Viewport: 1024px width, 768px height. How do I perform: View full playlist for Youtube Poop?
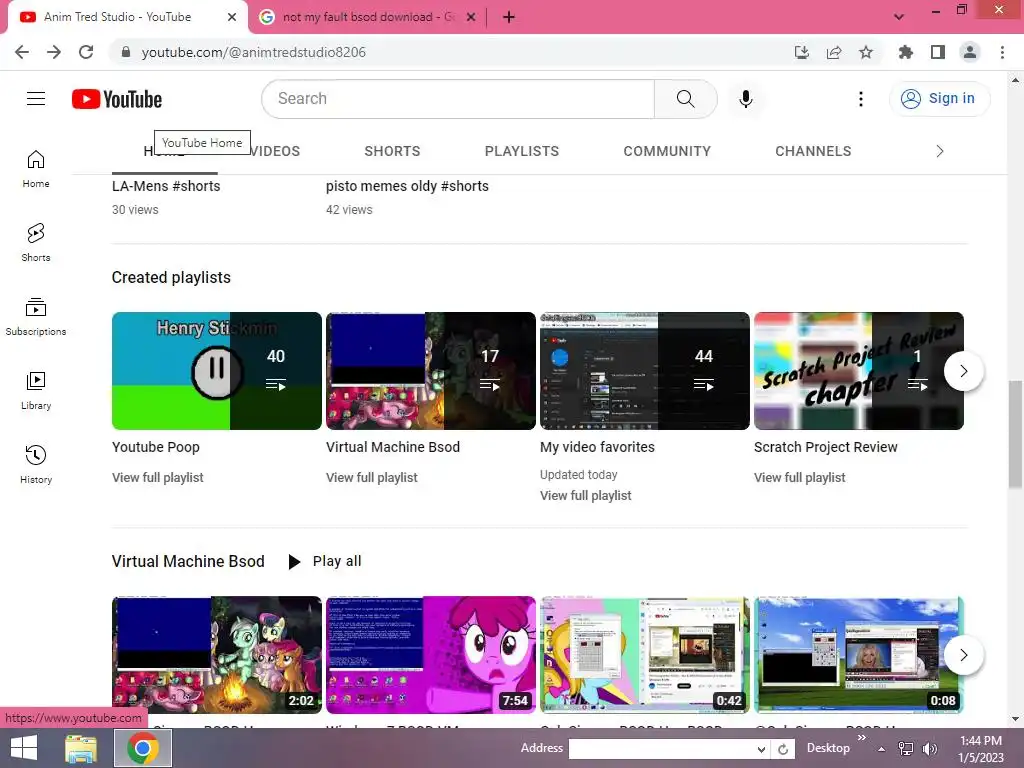pos(157,477)
